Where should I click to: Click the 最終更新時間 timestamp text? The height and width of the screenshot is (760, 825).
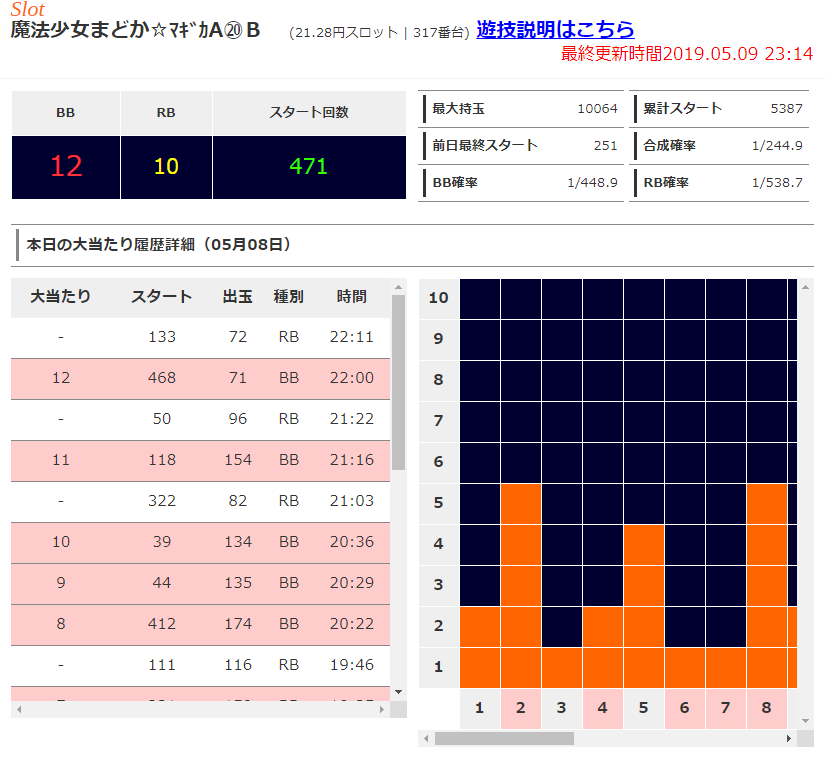(x=687, y=54)
